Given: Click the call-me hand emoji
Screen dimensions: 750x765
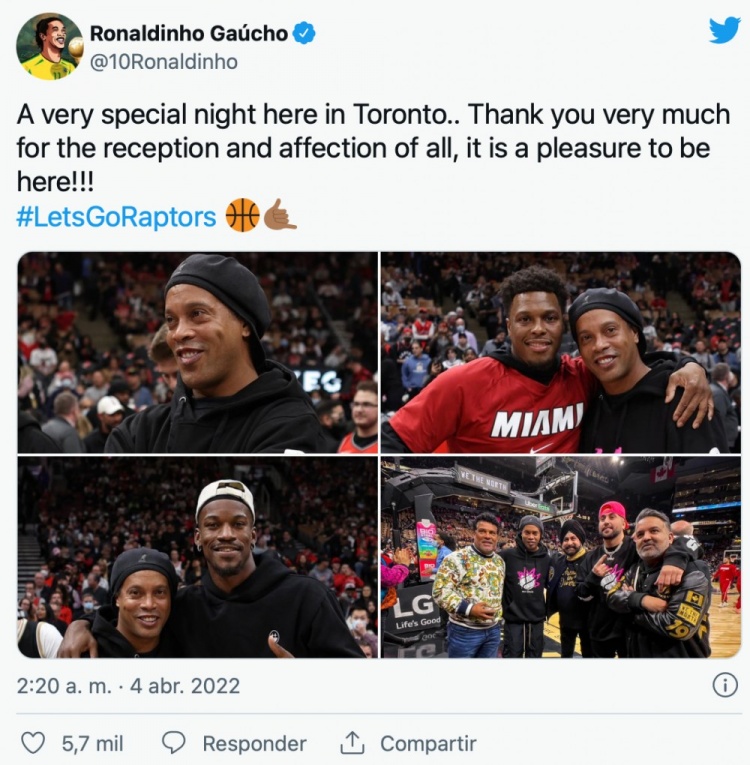Looking at the screenshot, I should (x=280, y=215).
